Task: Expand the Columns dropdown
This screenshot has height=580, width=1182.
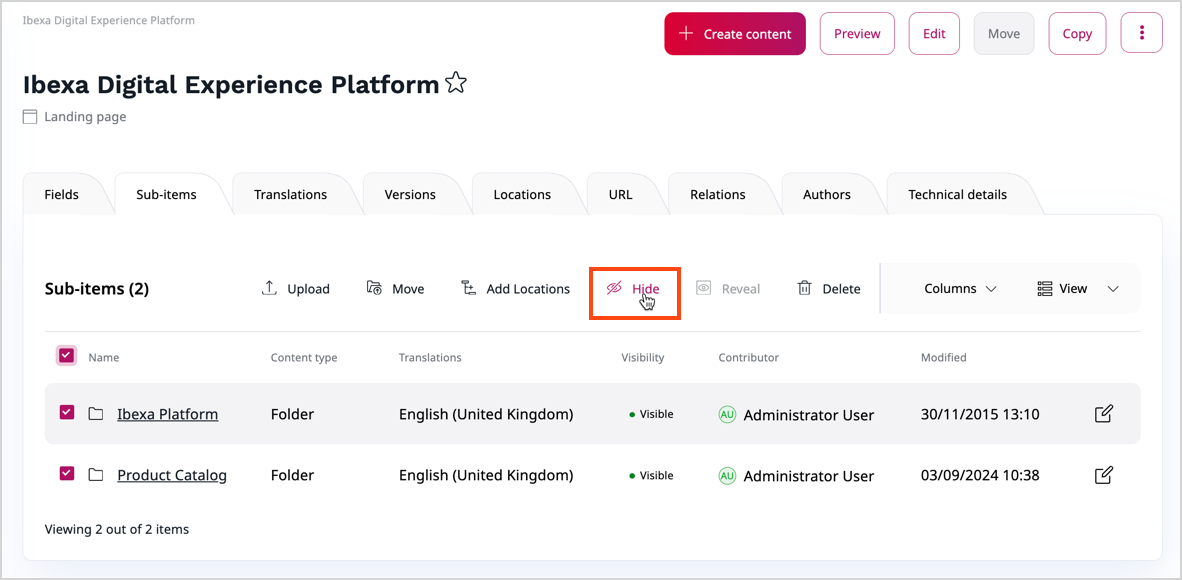Action: (x=960, y=289)
